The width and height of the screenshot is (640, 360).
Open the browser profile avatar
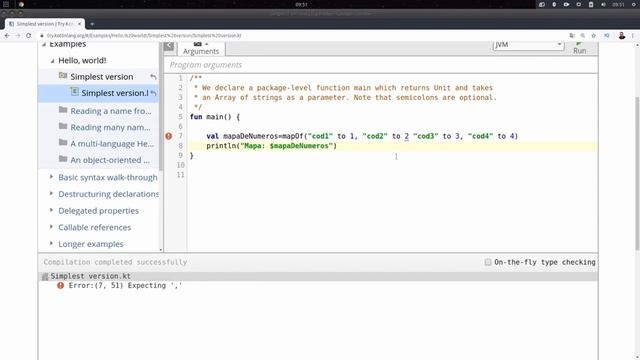pos(622,36)
